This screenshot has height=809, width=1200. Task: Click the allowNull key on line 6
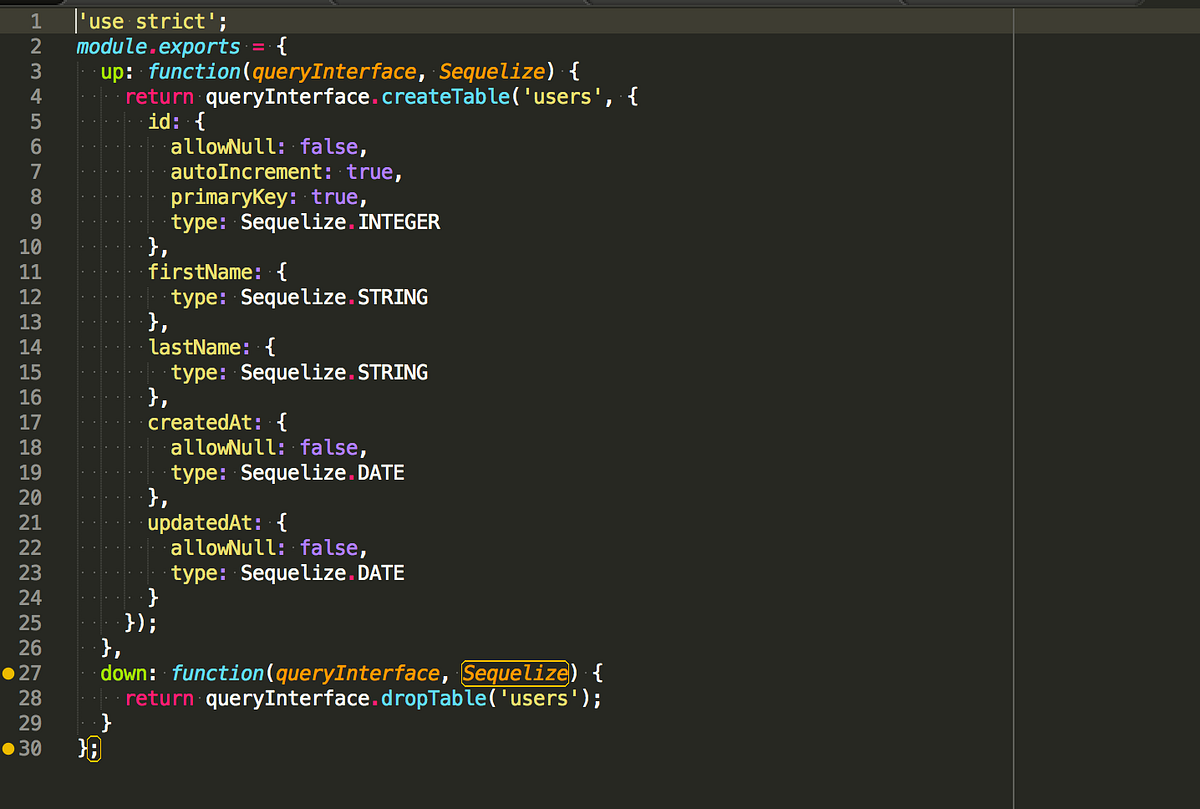coord(222,146)
